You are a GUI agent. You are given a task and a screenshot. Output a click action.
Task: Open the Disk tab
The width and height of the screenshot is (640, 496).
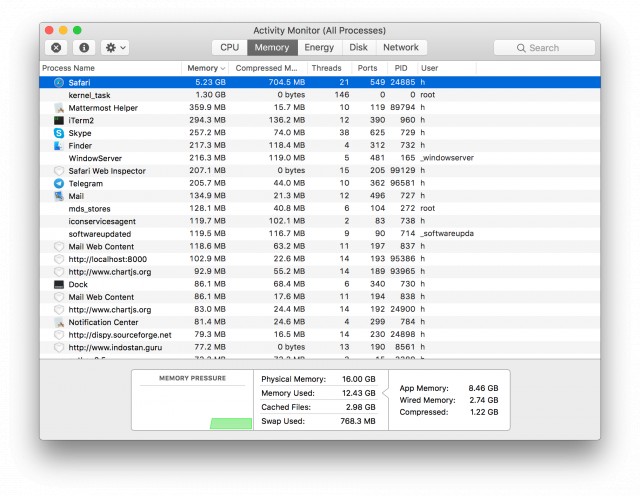click(358, 47)
